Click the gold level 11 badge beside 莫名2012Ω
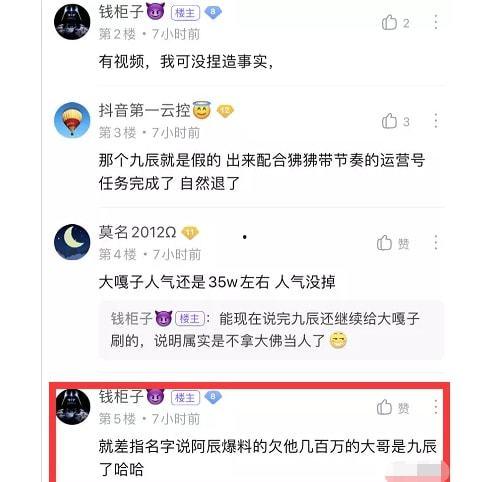This screenshot has width=488, height=482. [x=190, y=233]
